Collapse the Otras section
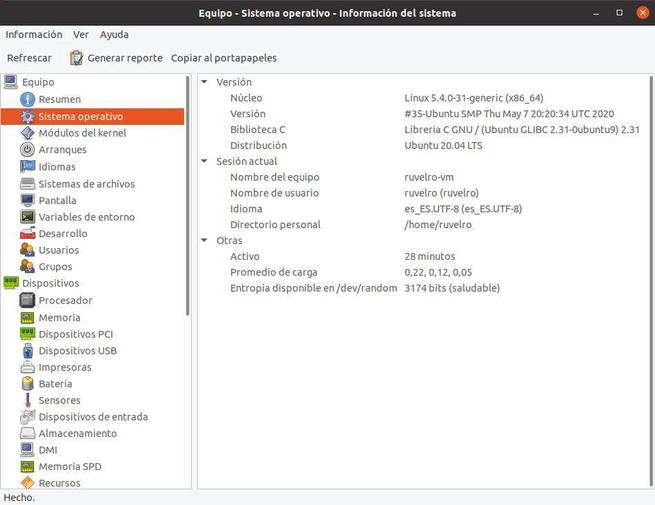655x505 pixels. tap(204, 240)
